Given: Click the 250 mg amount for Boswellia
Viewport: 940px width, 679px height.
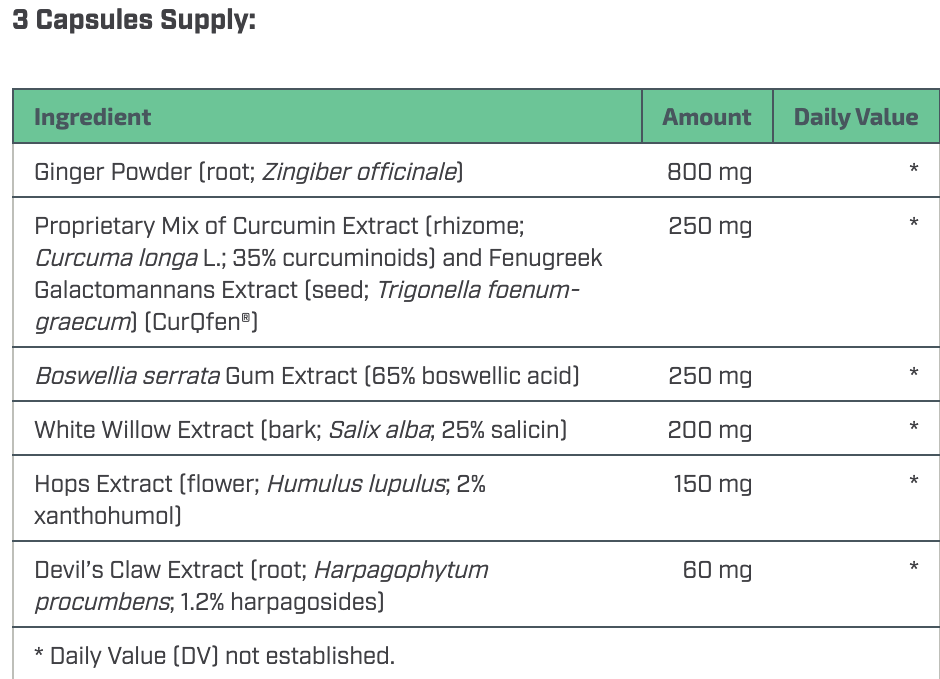Looking at the screenshot, I should (709, 376).
